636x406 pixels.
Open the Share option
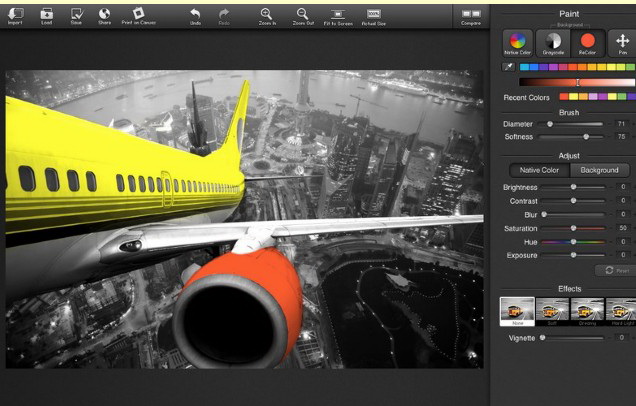105,14
